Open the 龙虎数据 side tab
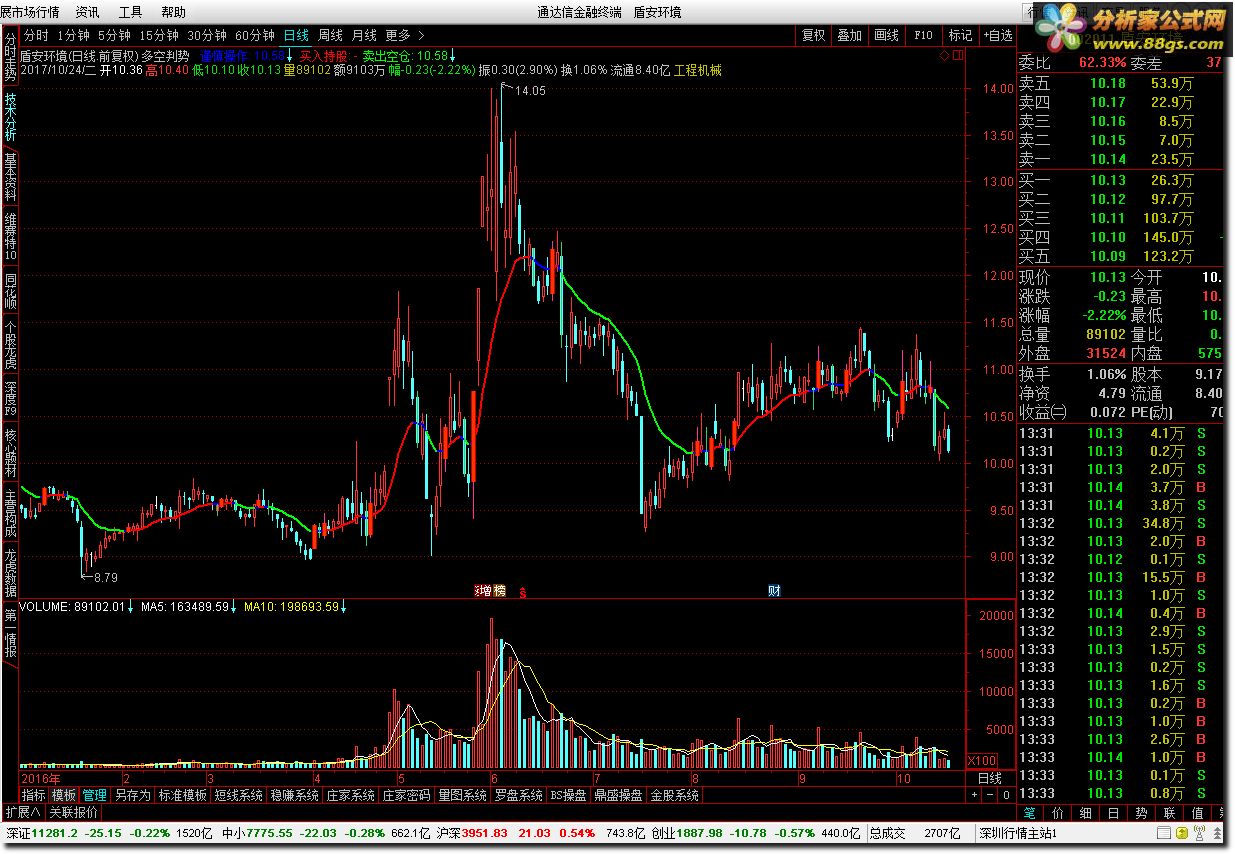The image size is (1235, 854). point(10,573)
